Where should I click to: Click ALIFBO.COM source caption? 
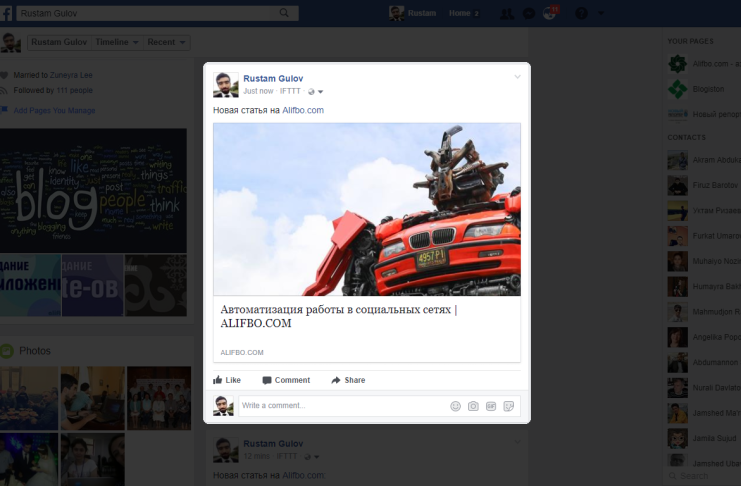click(242, 353)
